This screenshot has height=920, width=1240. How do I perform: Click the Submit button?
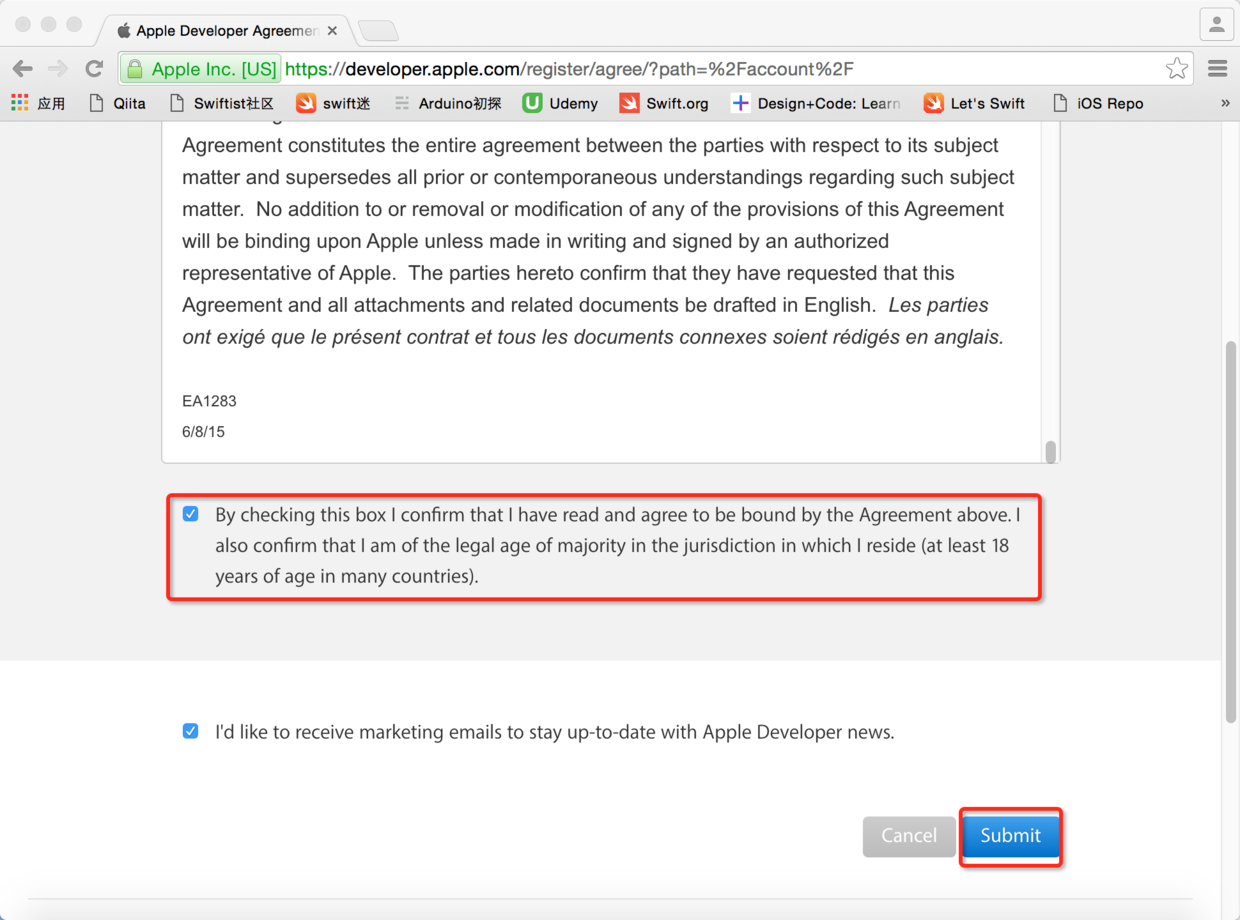click(x=1010, y=836)
